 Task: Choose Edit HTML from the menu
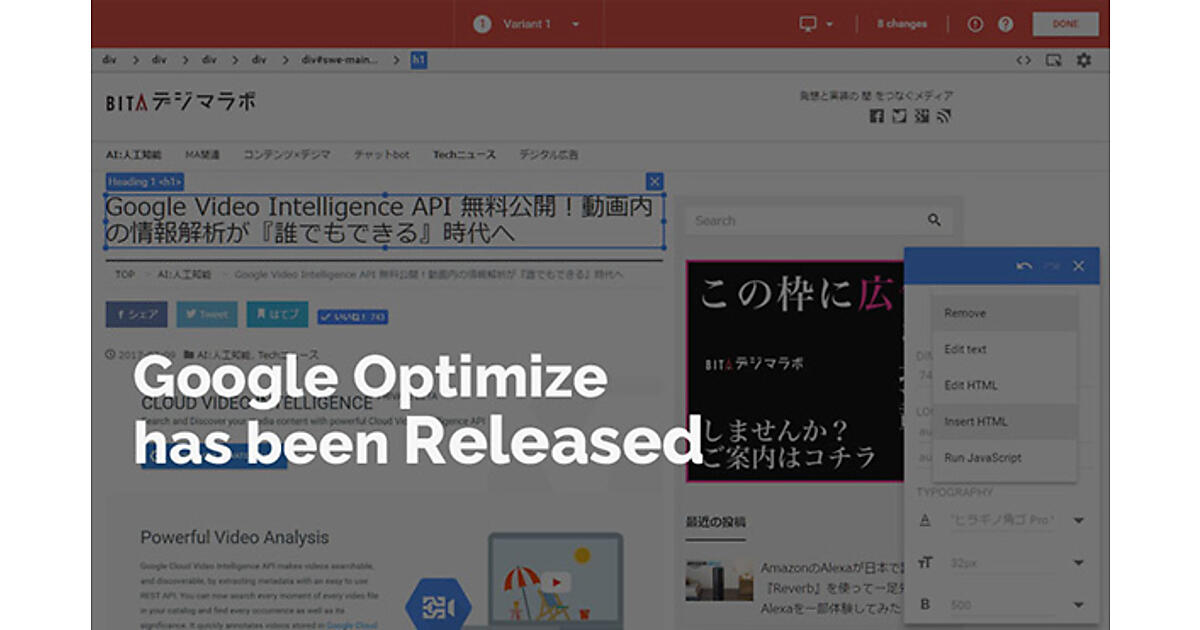[x=1004, y=385]
